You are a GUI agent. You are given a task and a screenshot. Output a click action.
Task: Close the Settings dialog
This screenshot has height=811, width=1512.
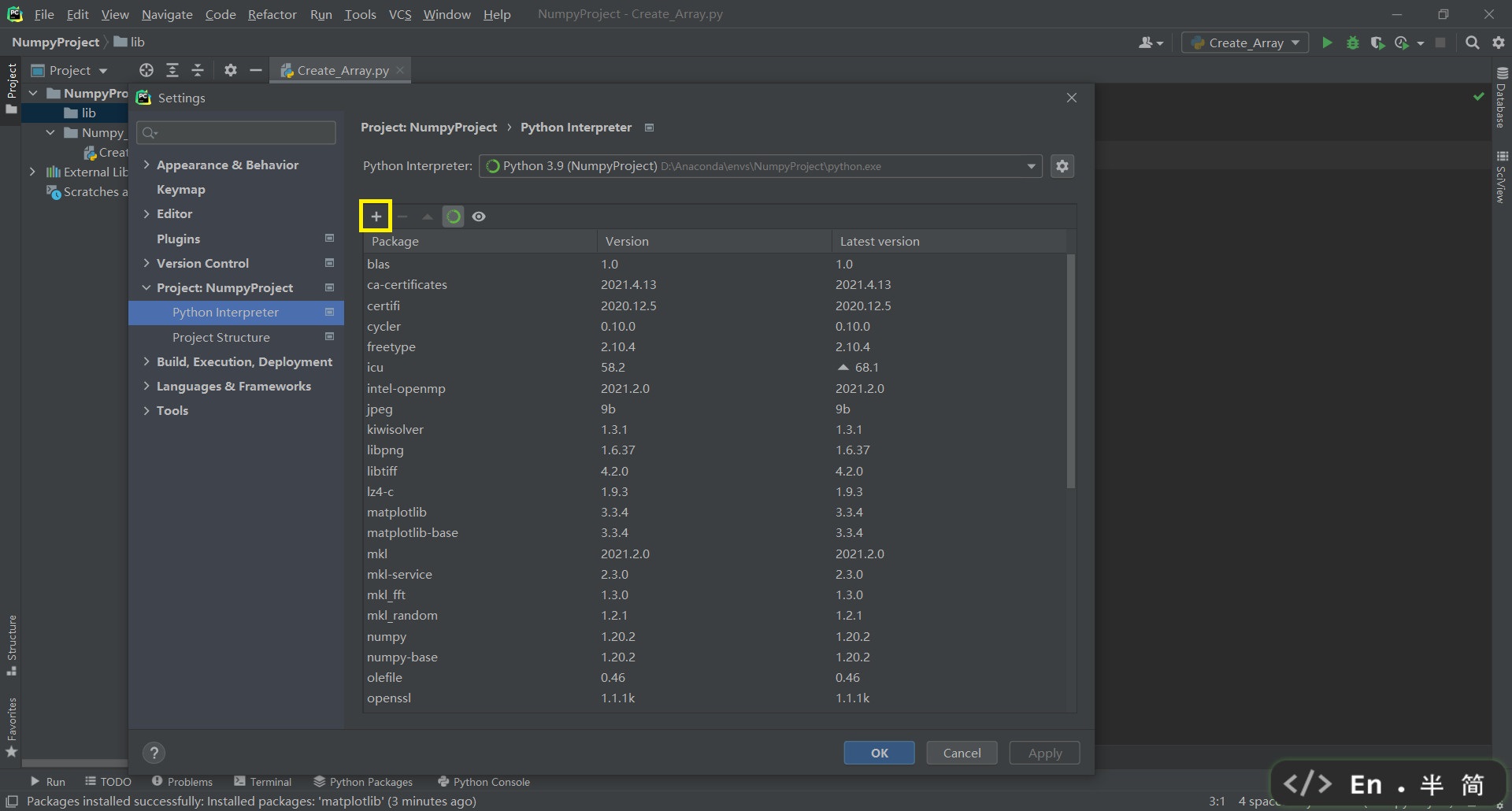coord(1071,98)
